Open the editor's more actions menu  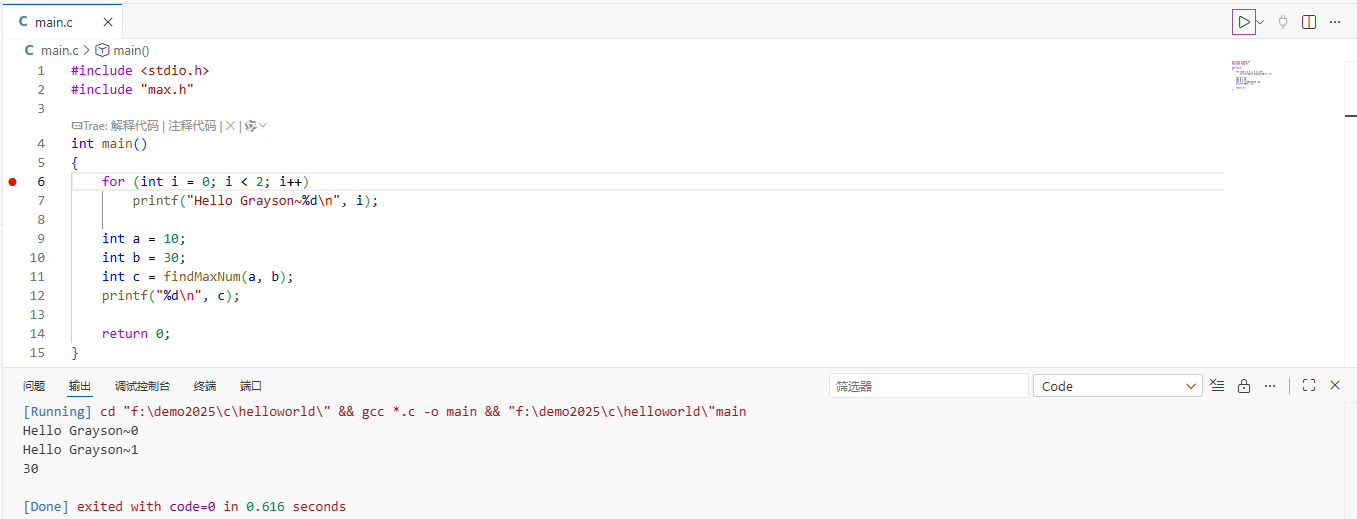pos(1335,22)
